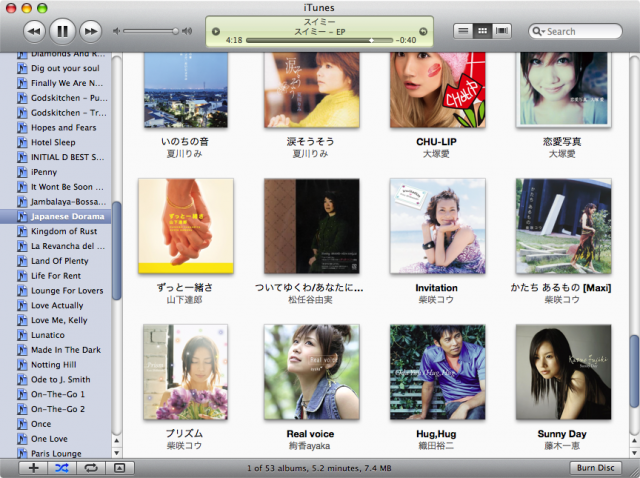Open search magnifier options dropdown
The width and height of the screenshot is (640, 478).
tap(539, 31)
